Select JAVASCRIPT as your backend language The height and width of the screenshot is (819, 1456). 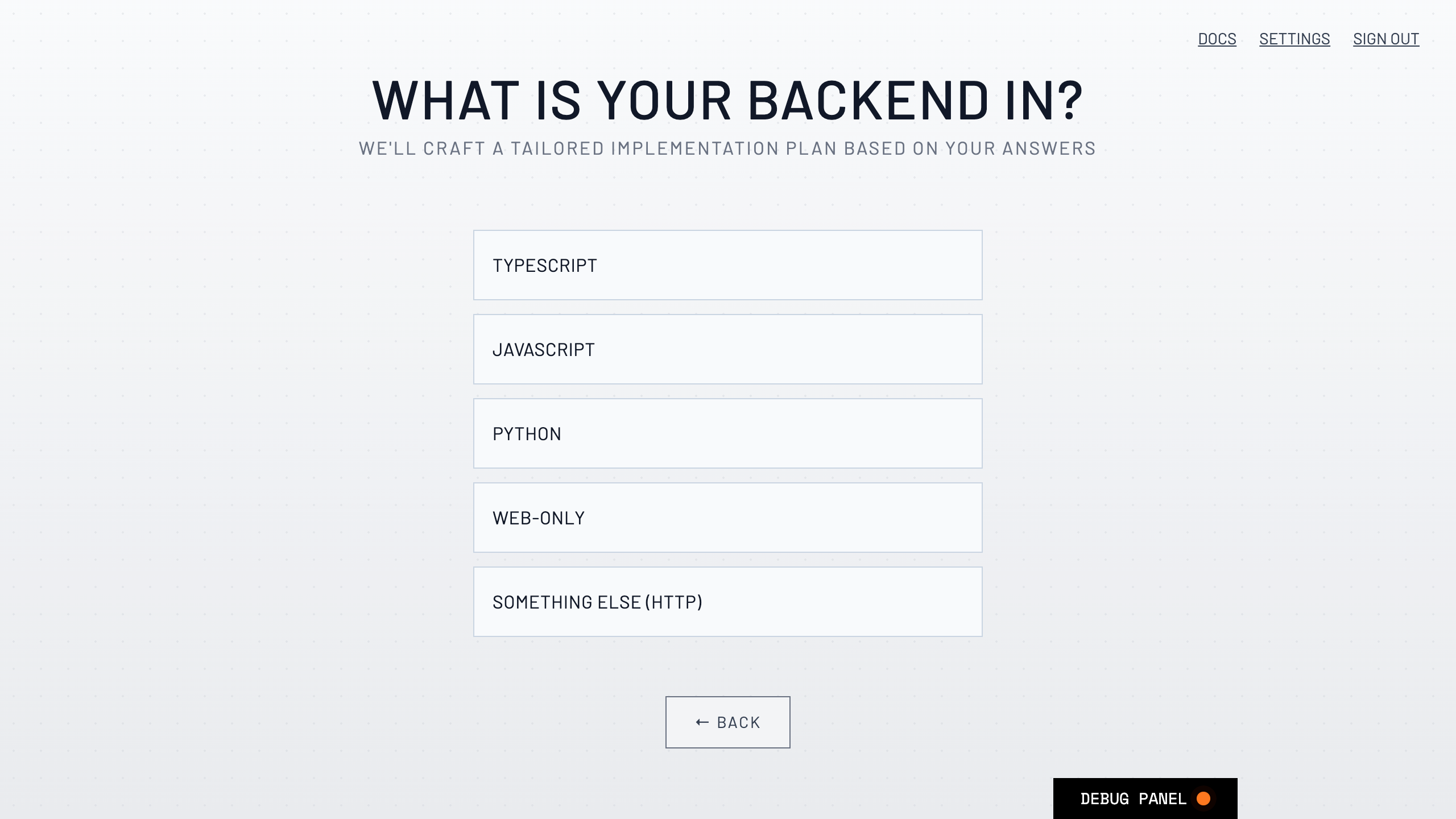pos(727,349)
